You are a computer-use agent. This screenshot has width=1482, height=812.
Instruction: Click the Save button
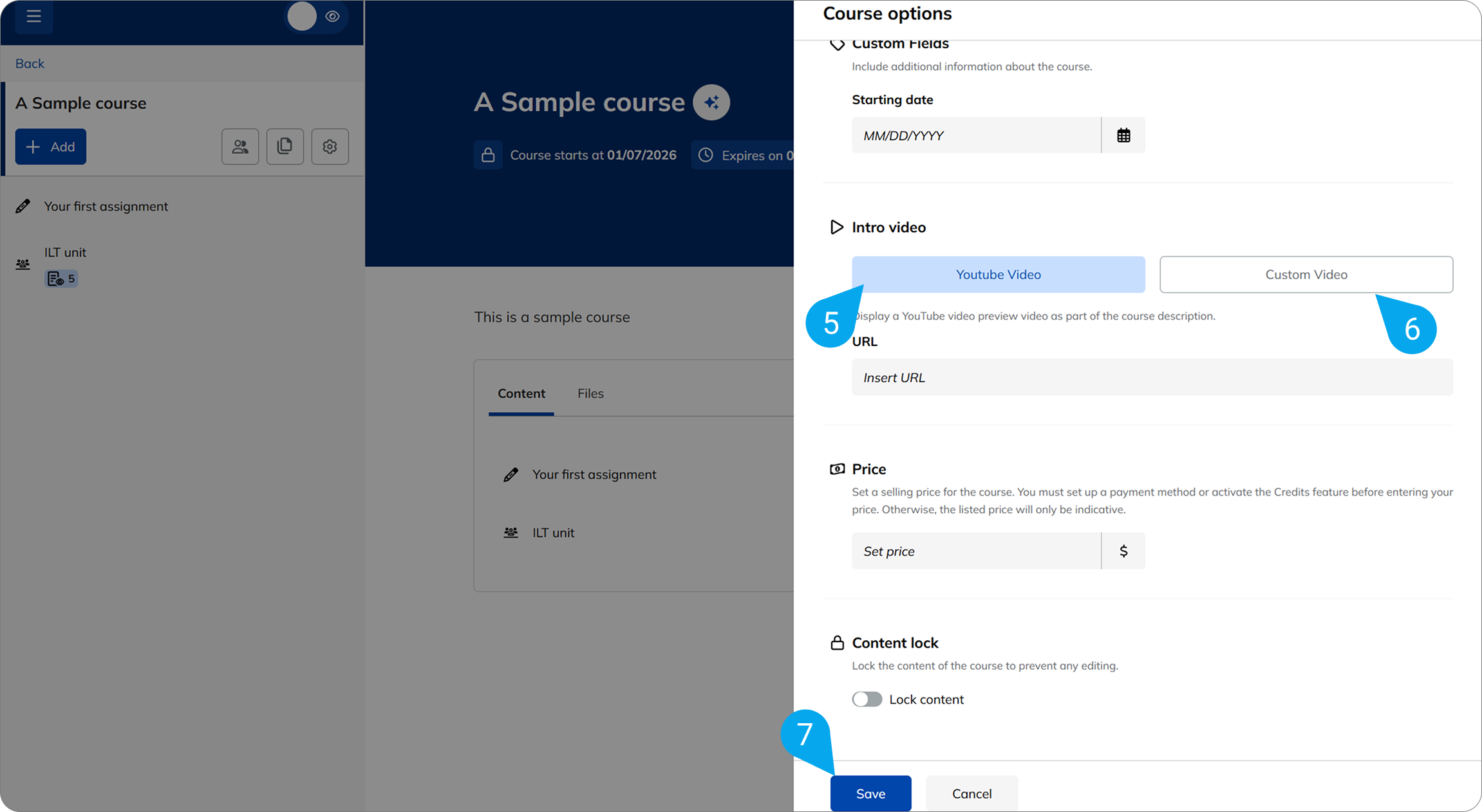pyautogui.click(x=870, y=793)
